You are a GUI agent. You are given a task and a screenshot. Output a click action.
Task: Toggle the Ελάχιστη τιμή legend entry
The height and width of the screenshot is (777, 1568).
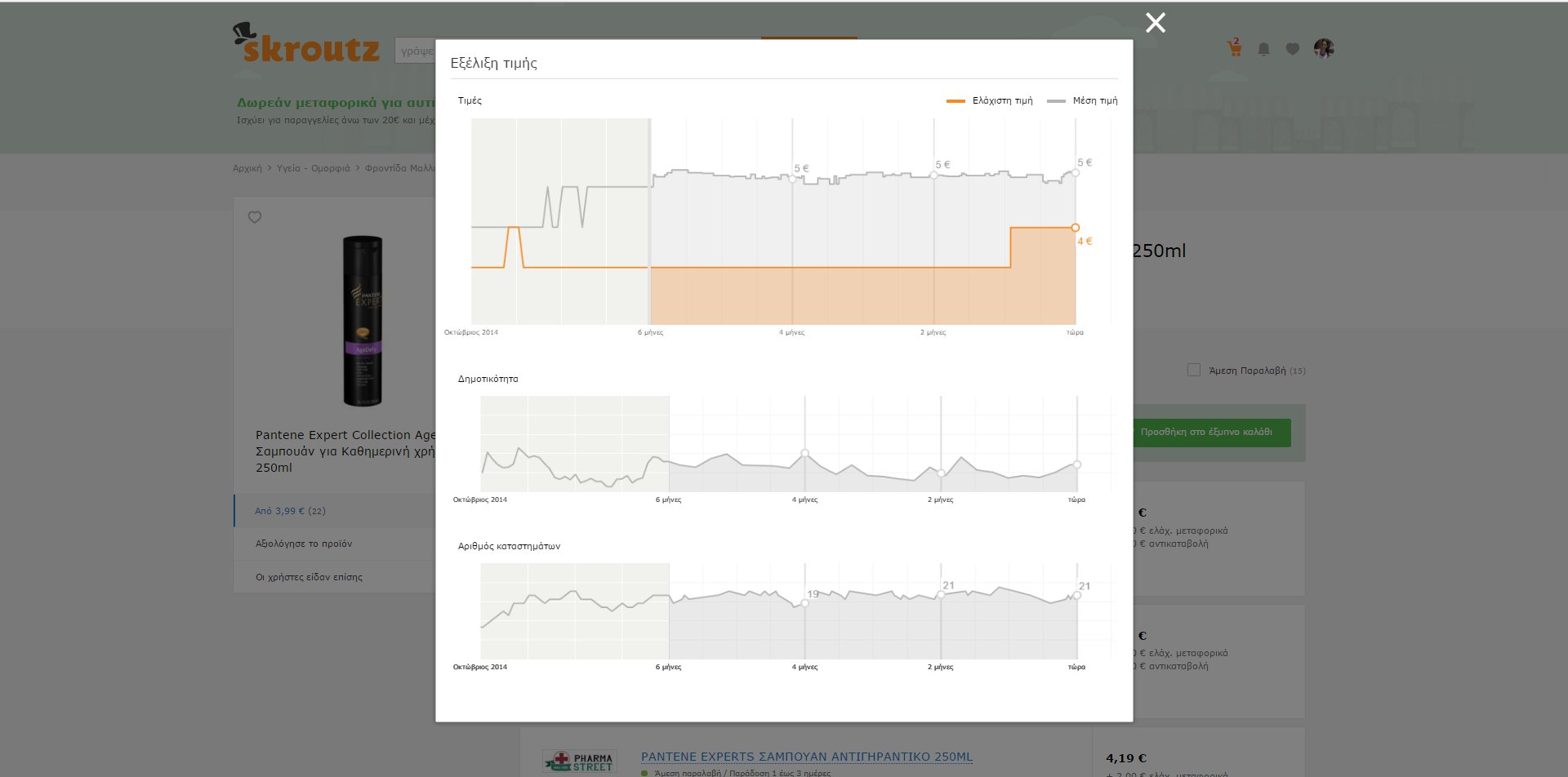989,100
